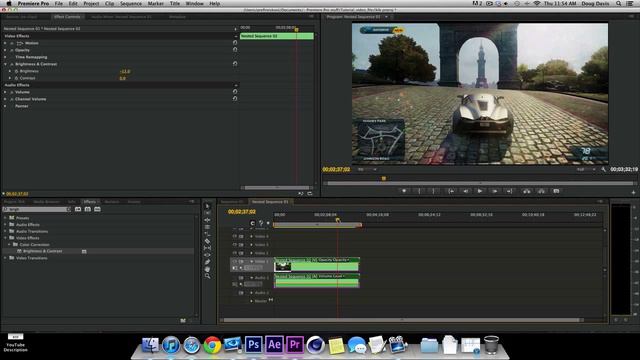Step forward one frame in the Program monitor
This screenshot has height=360, width=640.
click(x=494, y=191)
